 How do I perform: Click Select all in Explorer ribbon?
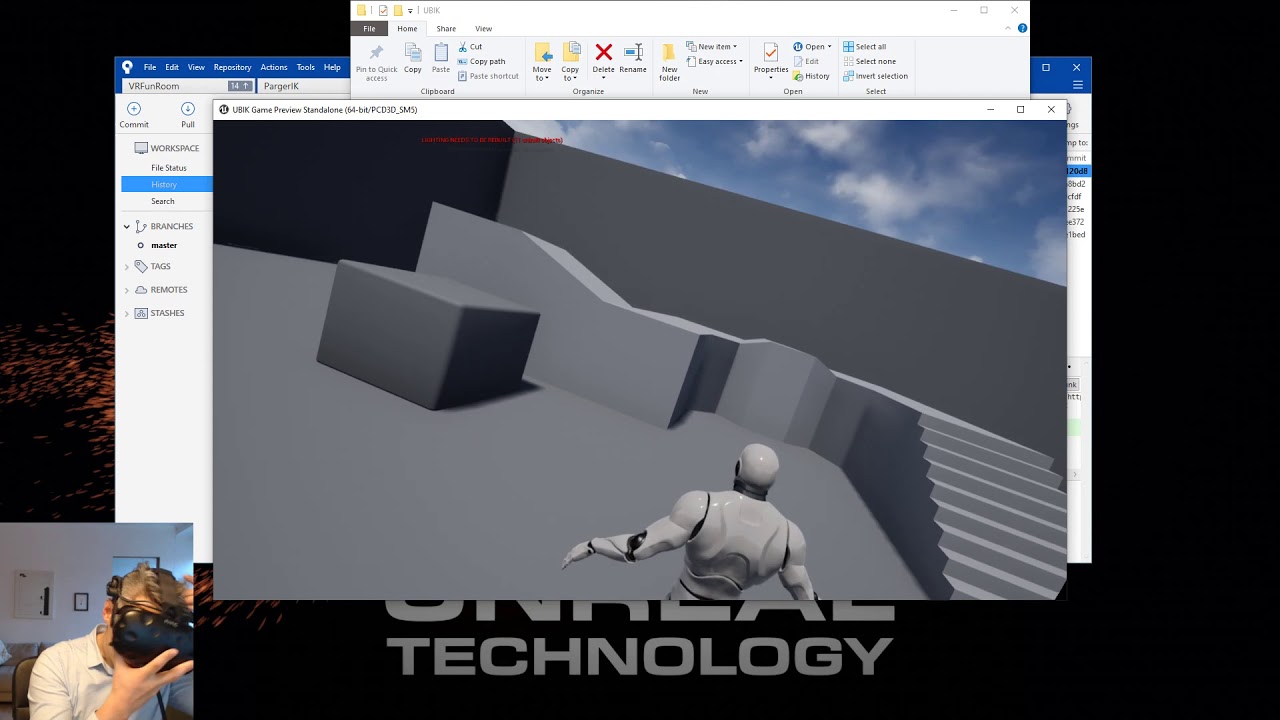tap(864, 47)
